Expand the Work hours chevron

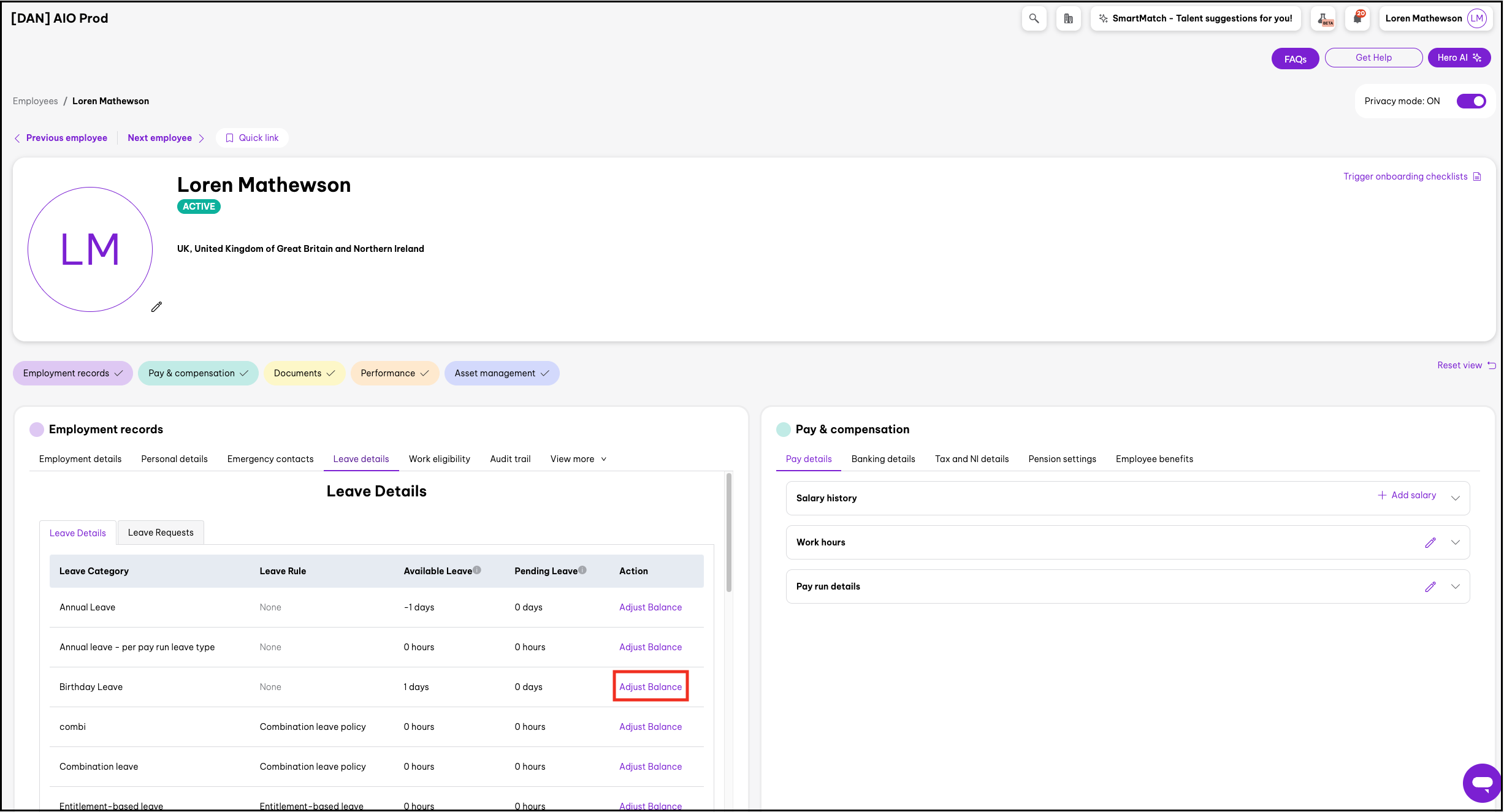1455,542
